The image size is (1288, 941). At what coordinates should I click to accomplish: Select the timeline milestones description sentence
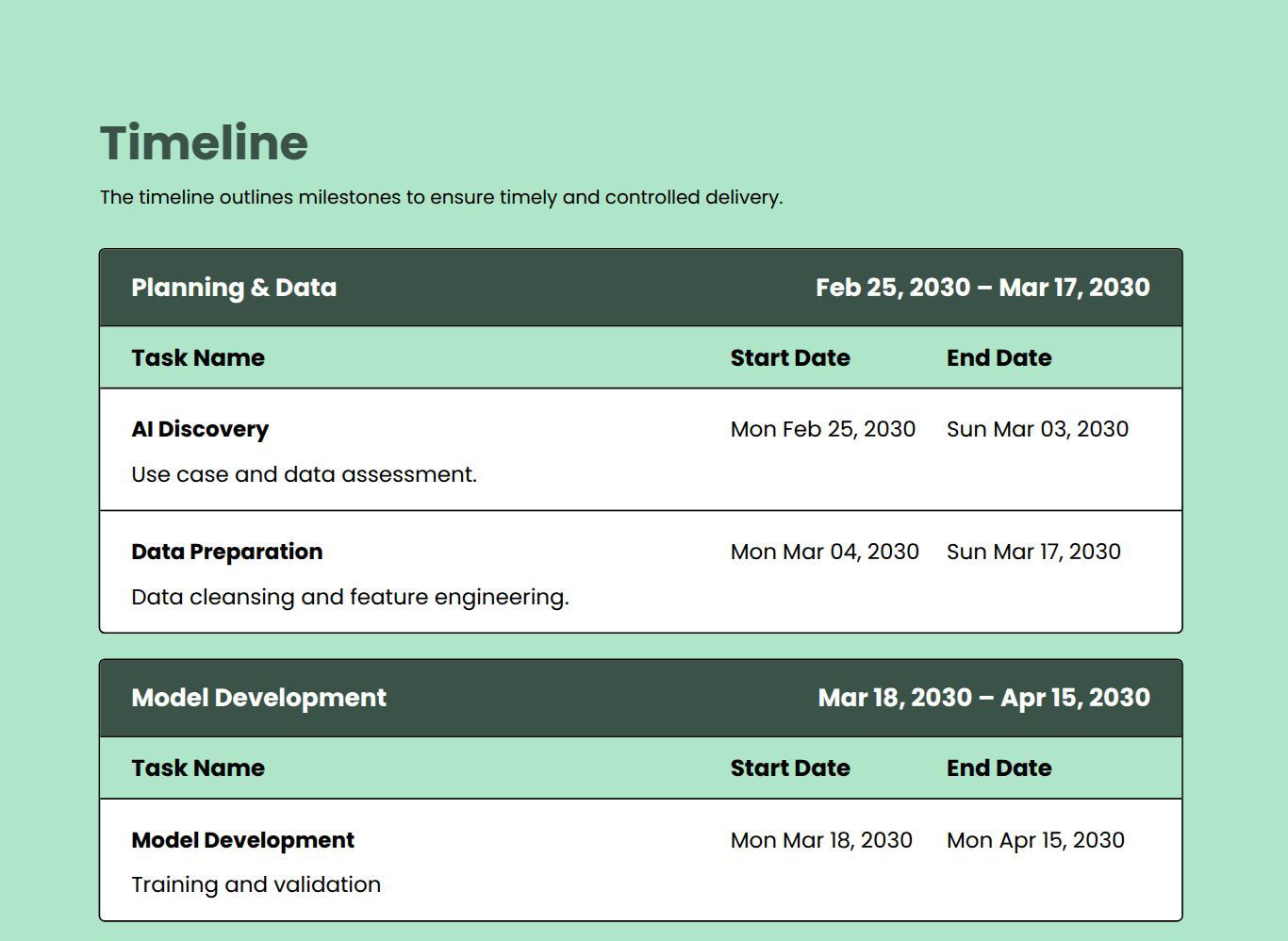[x=440, y=198]
